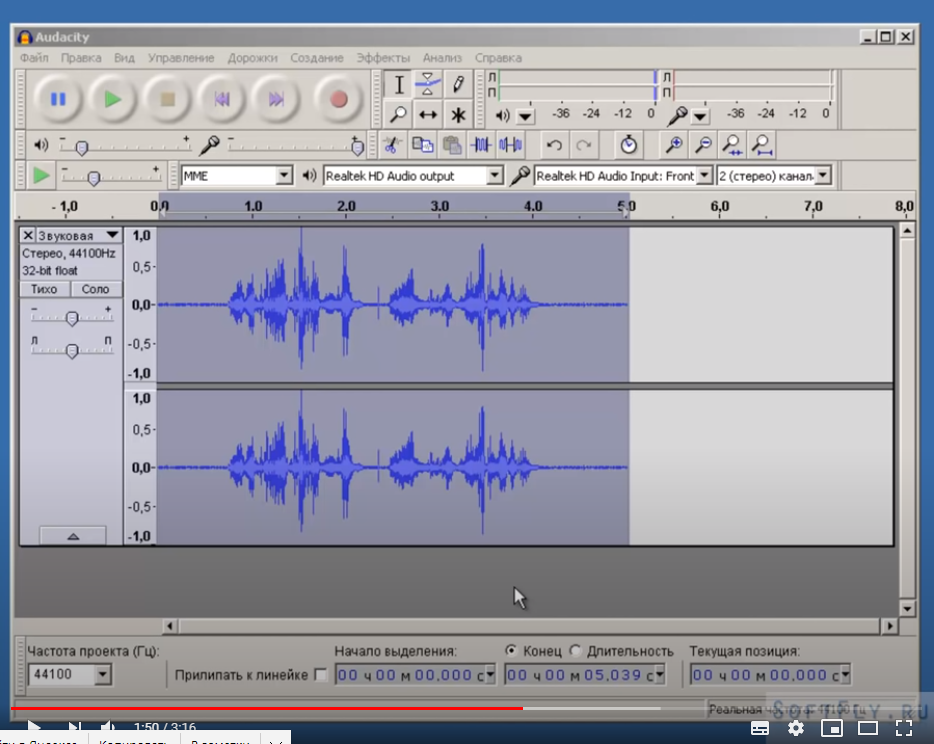Open the Эффекты menu
Screen dimensions: 934x744
tap(383, 58)
